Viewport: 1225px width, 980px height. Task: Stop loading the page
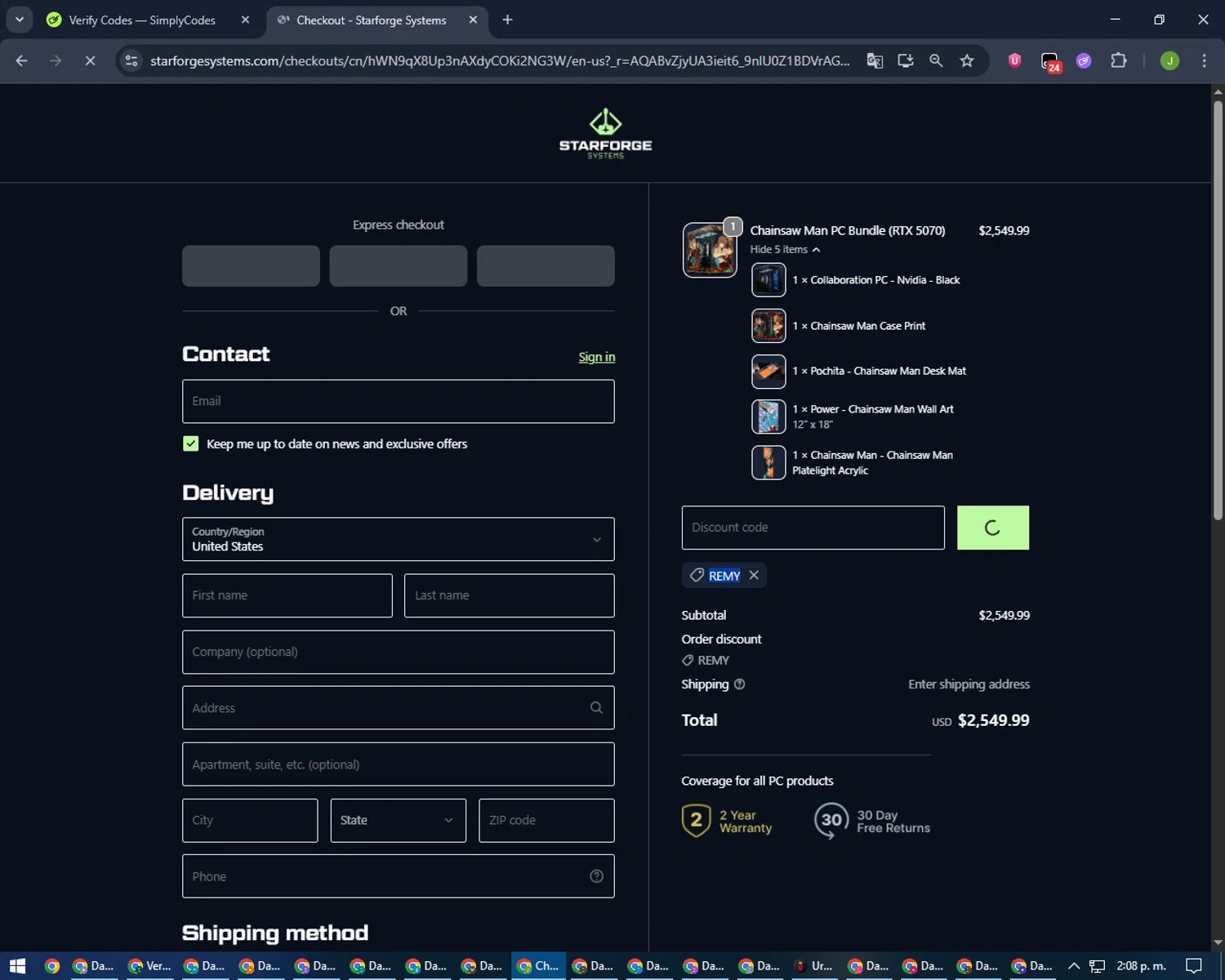point(90,60)
